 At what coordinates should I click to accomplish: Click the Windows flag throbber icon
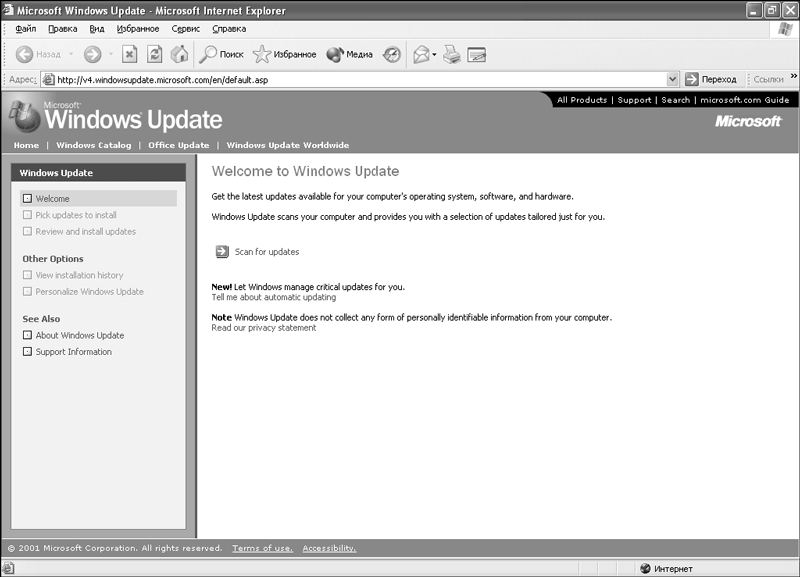click(786, 29)
